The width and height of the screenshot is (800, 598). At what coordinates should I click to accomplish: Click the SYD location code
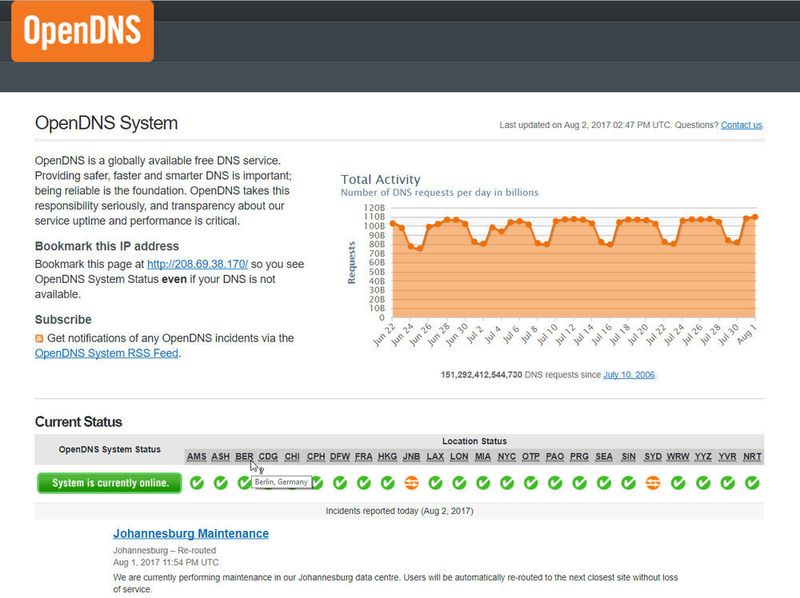coord(653,457)
